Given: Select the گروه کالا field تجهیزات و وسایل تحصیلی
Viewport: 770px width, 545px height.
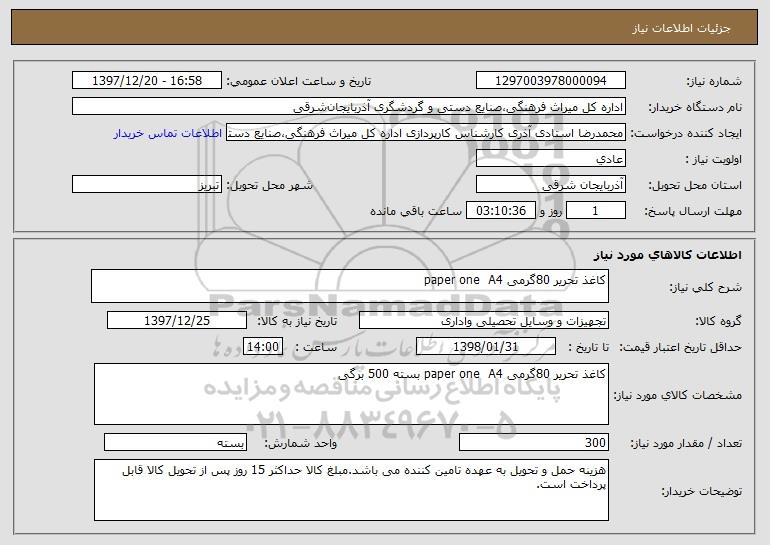Looking at the screenshot, I should [x=484, y=321].
